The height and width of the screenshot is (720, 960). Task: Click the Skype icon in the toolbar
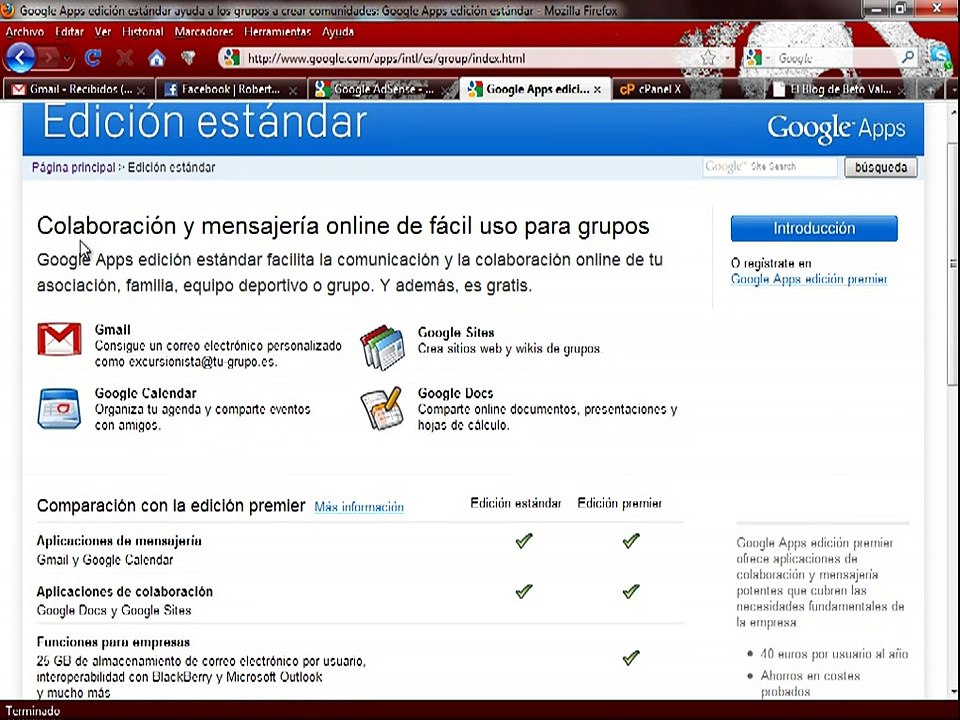point(939,57)
